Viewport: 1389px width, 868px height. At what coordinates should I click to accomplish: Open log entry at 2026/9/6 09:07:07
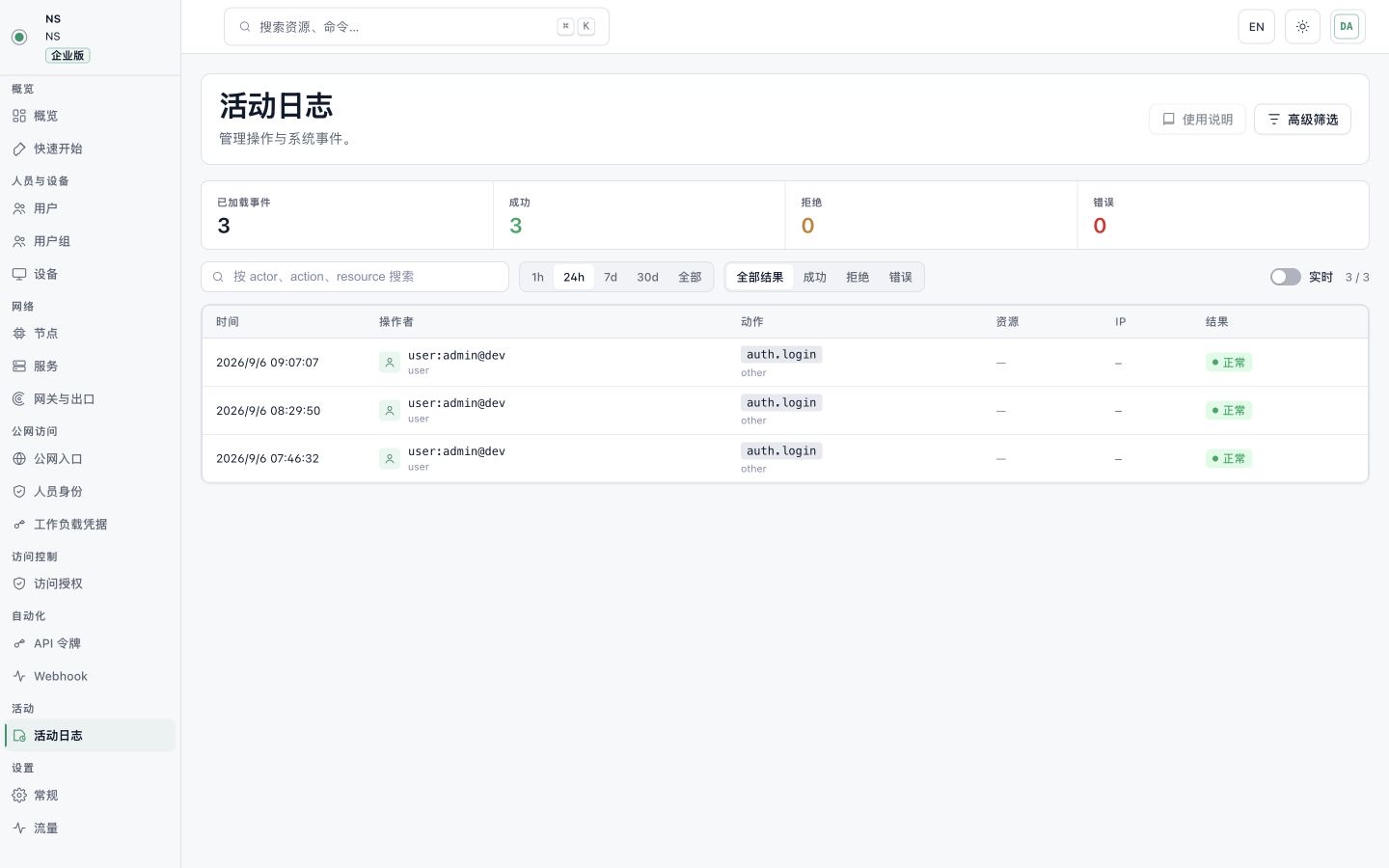[x=785, y=363]
